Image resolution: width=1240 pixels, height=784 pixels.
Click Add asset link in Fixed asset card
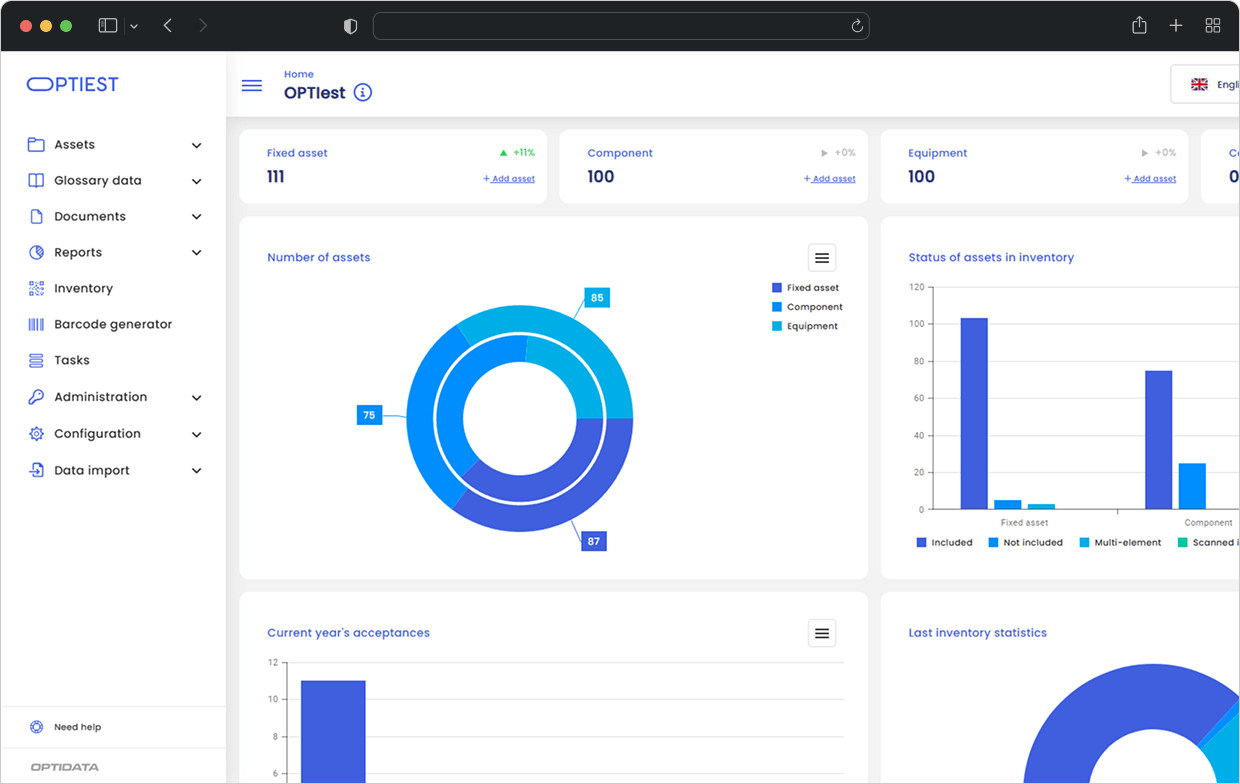coord(509,179)
